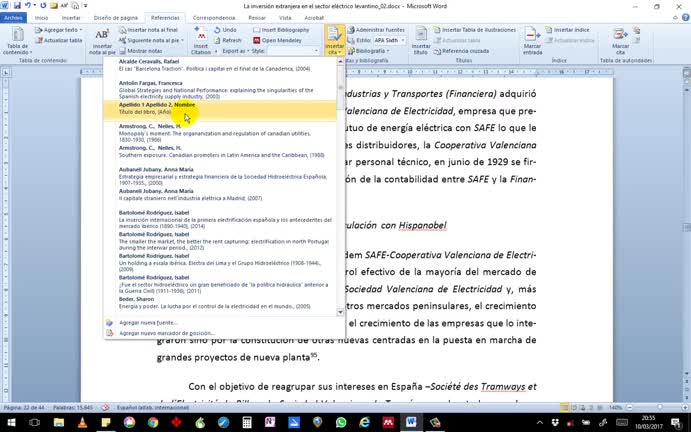Image resolution: width=691 pixels, height=432 pixels.
Task: Click Open Mendeley
Action: pos(277,40)
